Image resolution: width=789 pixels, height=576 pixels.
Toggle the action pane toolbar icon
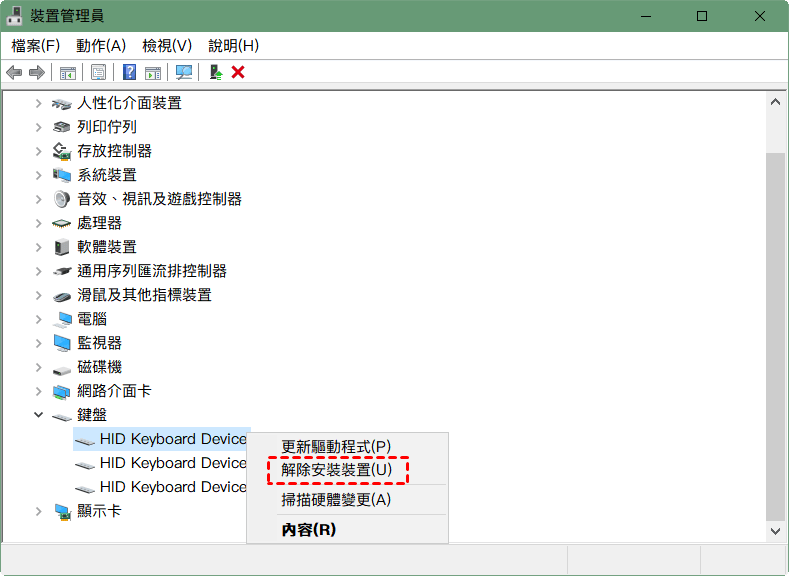(x=153, y=72)
